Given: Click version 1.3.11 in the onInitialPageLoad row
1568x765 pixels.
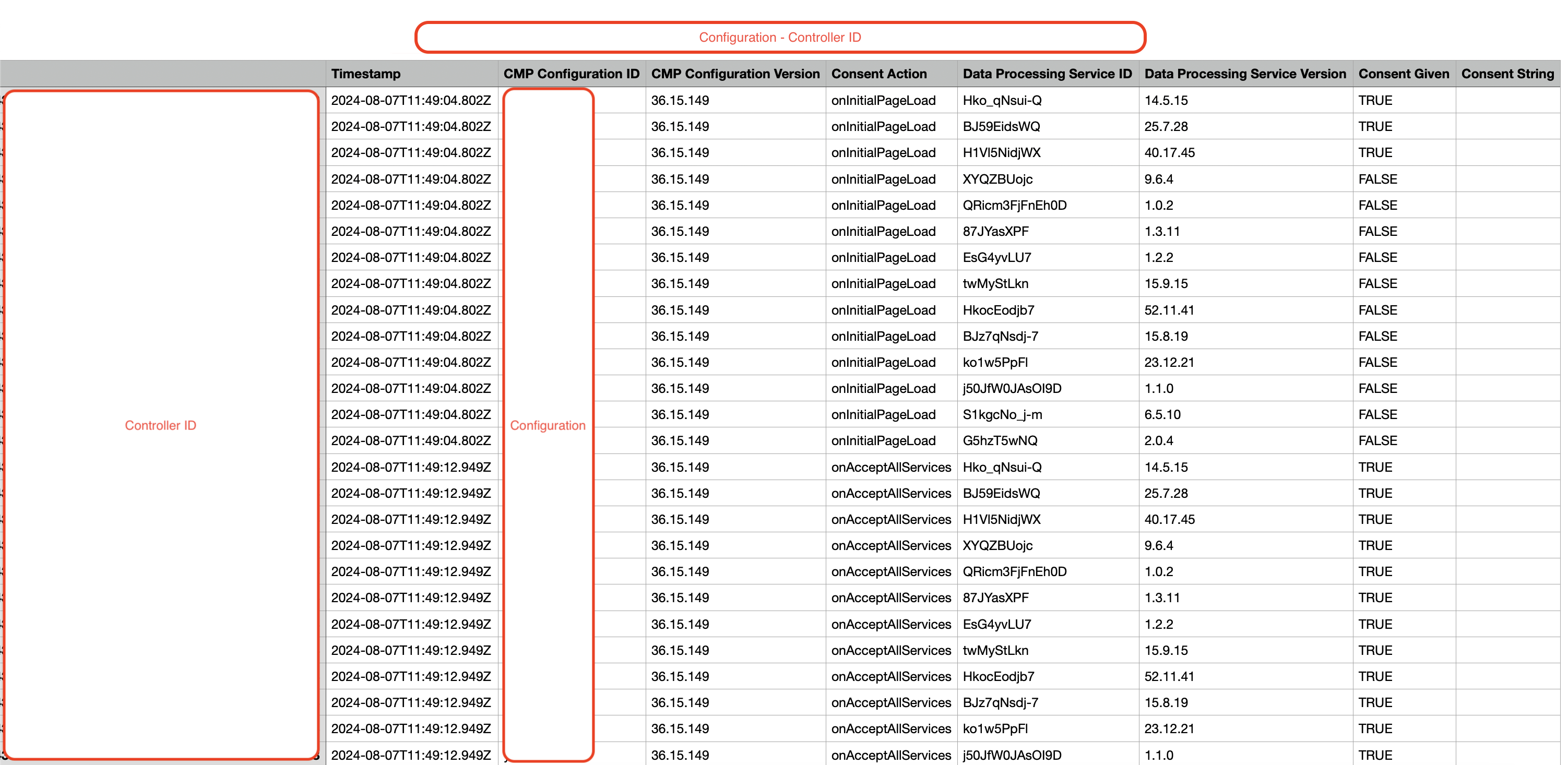Looking at the screenshot, I should tap(1162, 231).
